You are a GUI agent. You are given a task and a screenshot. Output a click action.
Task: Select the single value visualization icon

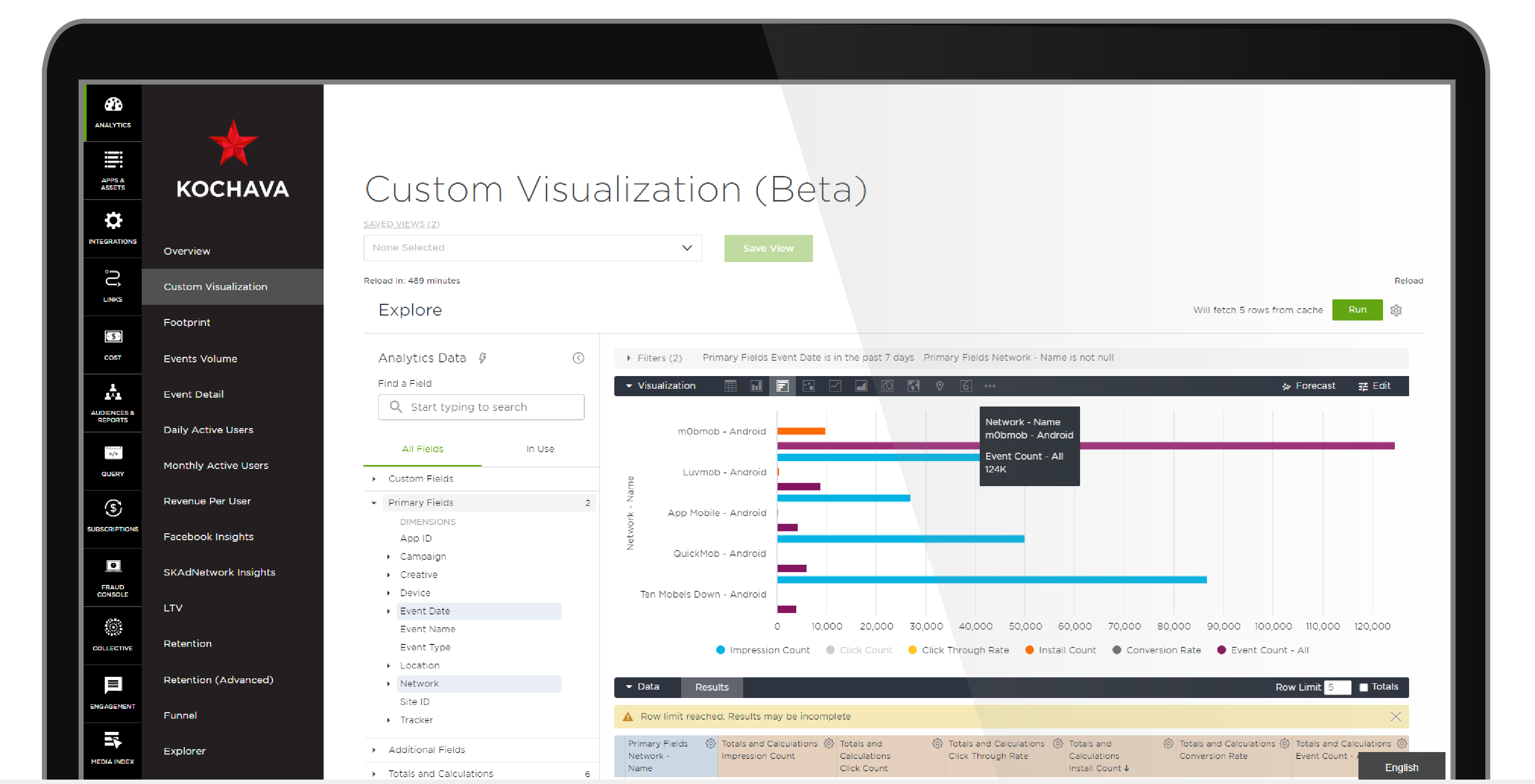click(966, 386)
